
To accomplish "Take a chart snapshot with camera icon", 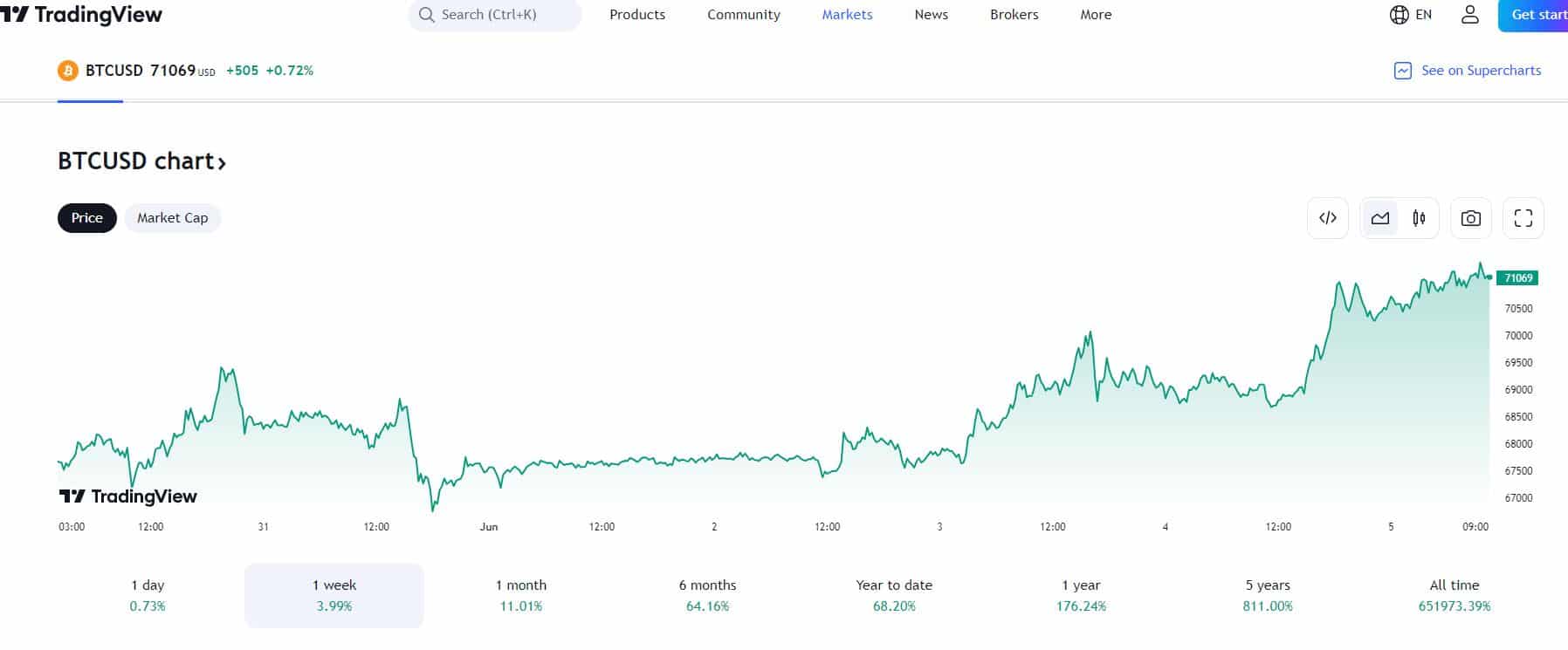I will (1471, 218).
